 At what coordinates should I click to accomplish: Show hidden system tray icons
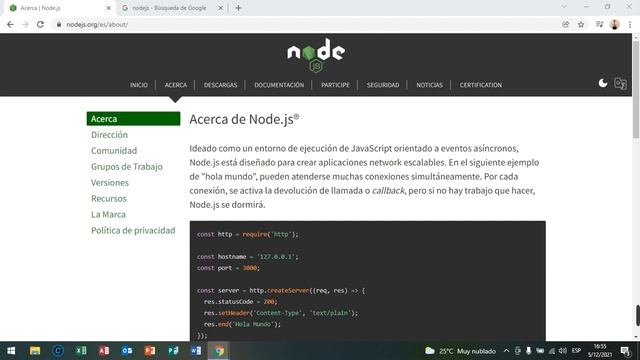pyautogui.click(x=507, y=351)
